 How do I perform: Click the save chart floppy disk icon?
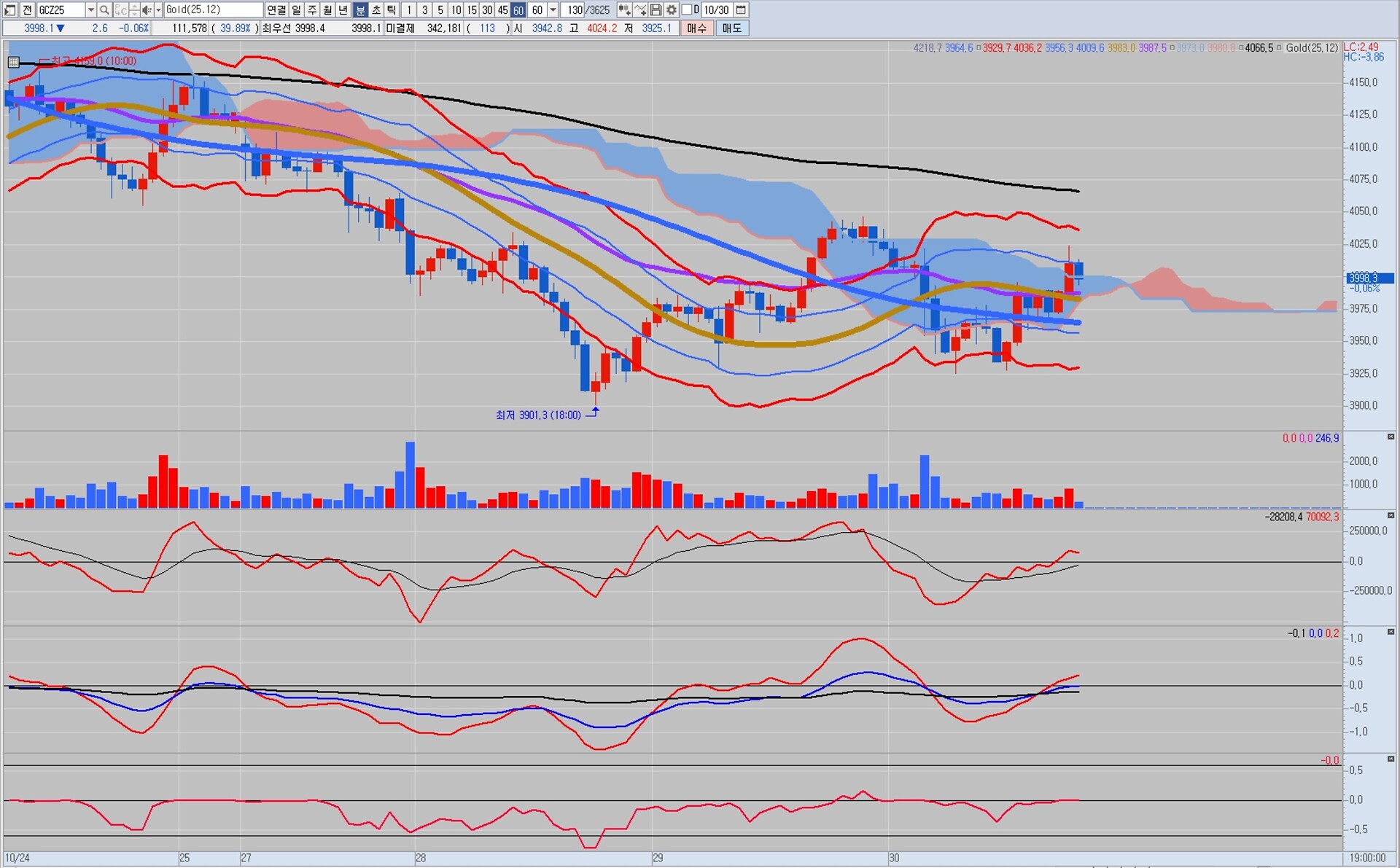click(x=656, y=9)
